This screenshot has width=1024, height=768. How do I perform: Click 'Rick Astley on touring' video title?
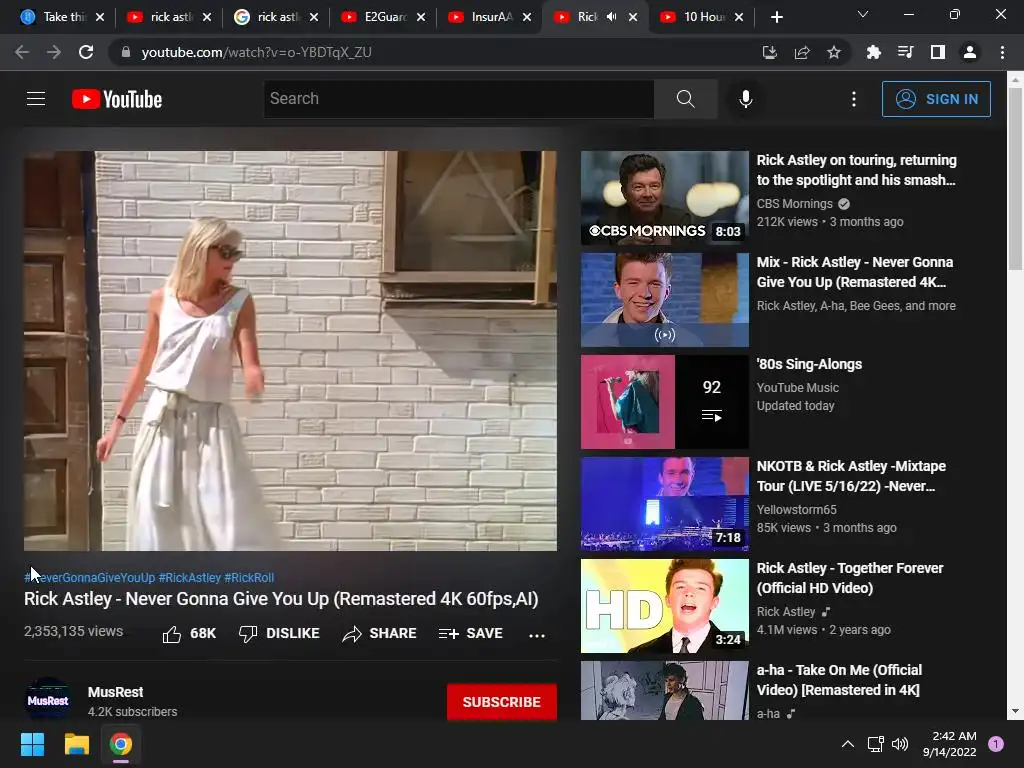856,170
